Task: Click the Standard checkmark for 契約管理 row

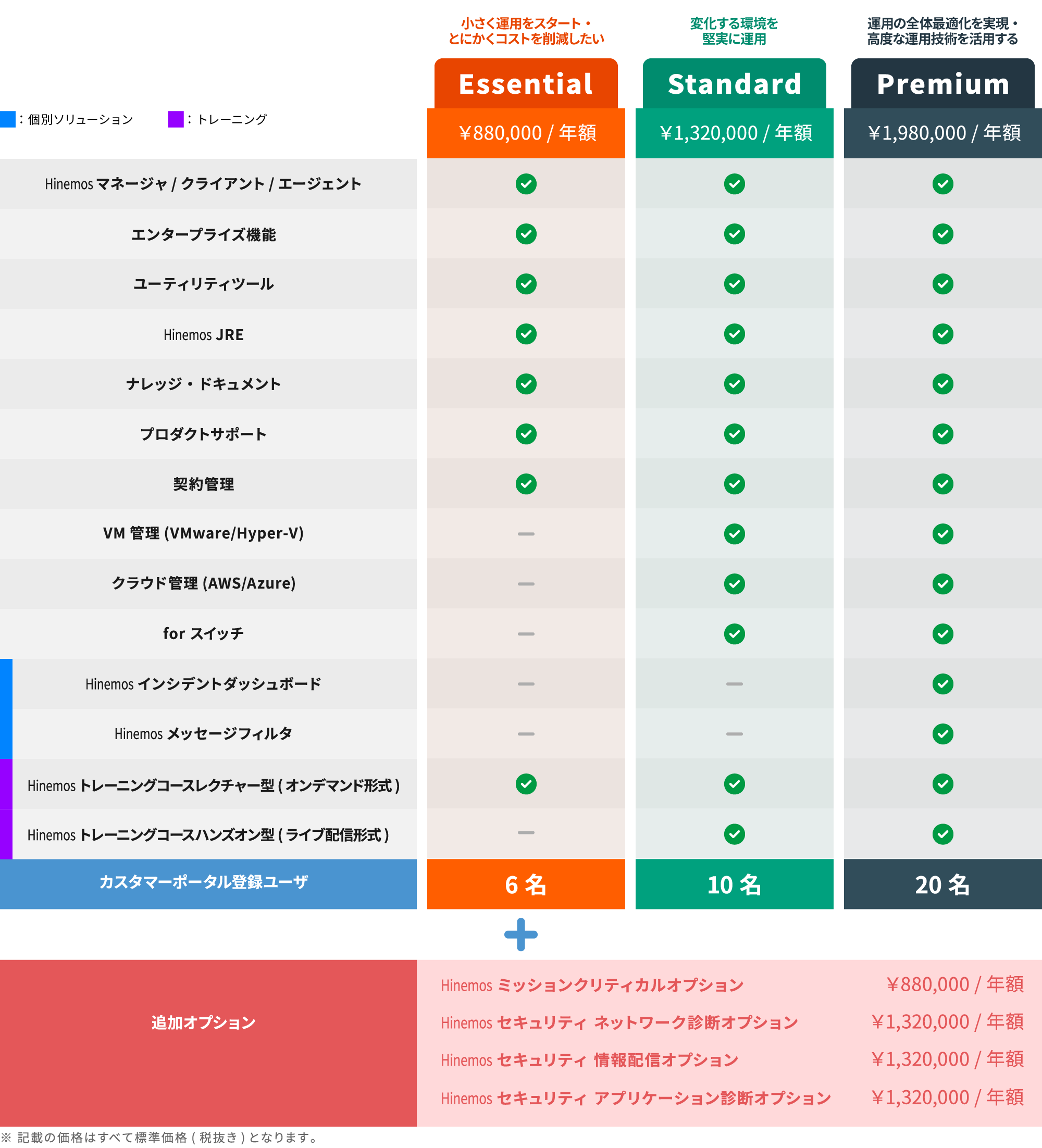Action: point(735,484)
